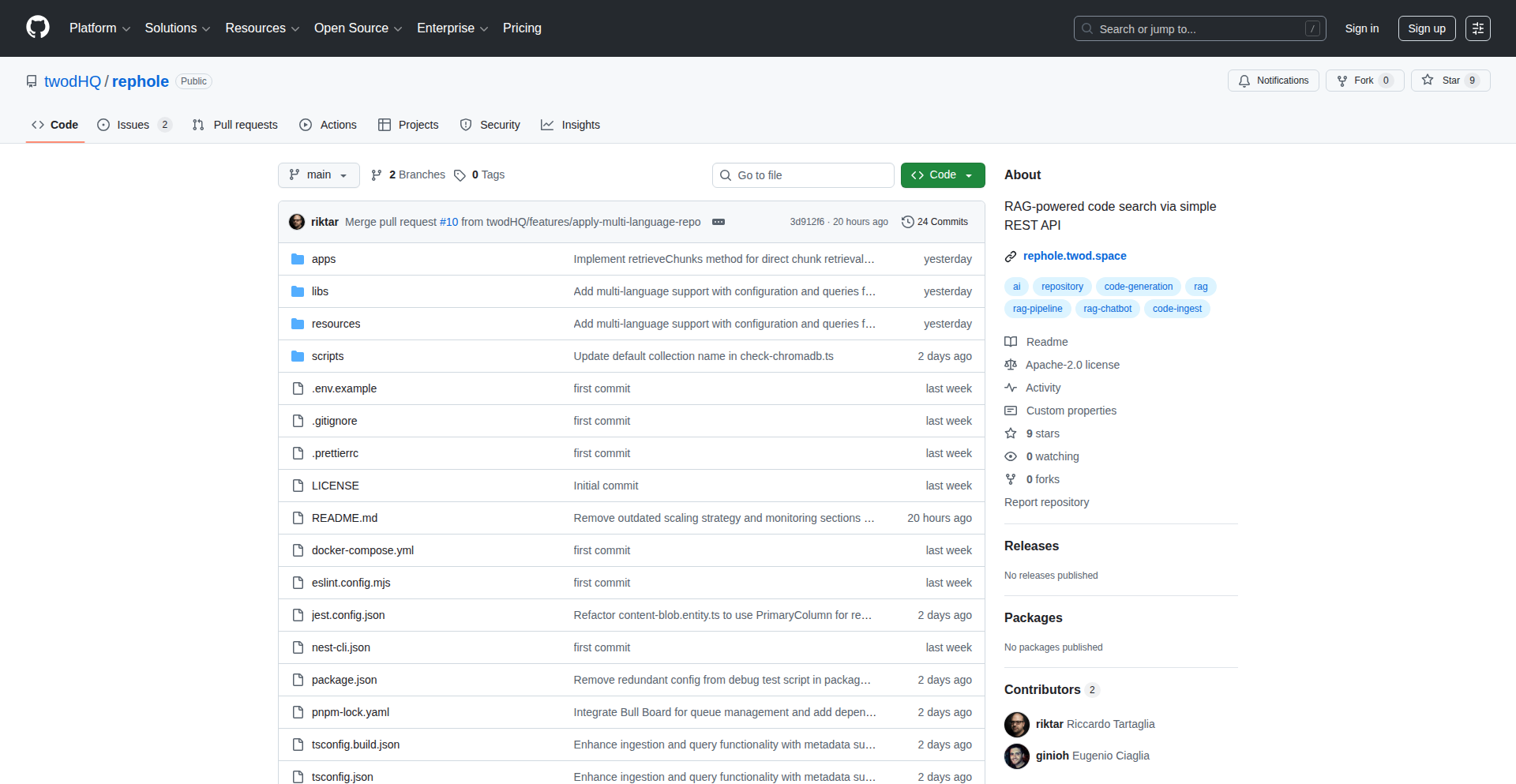
Task: Fork the rephole repository
Action: (1364, 81)
